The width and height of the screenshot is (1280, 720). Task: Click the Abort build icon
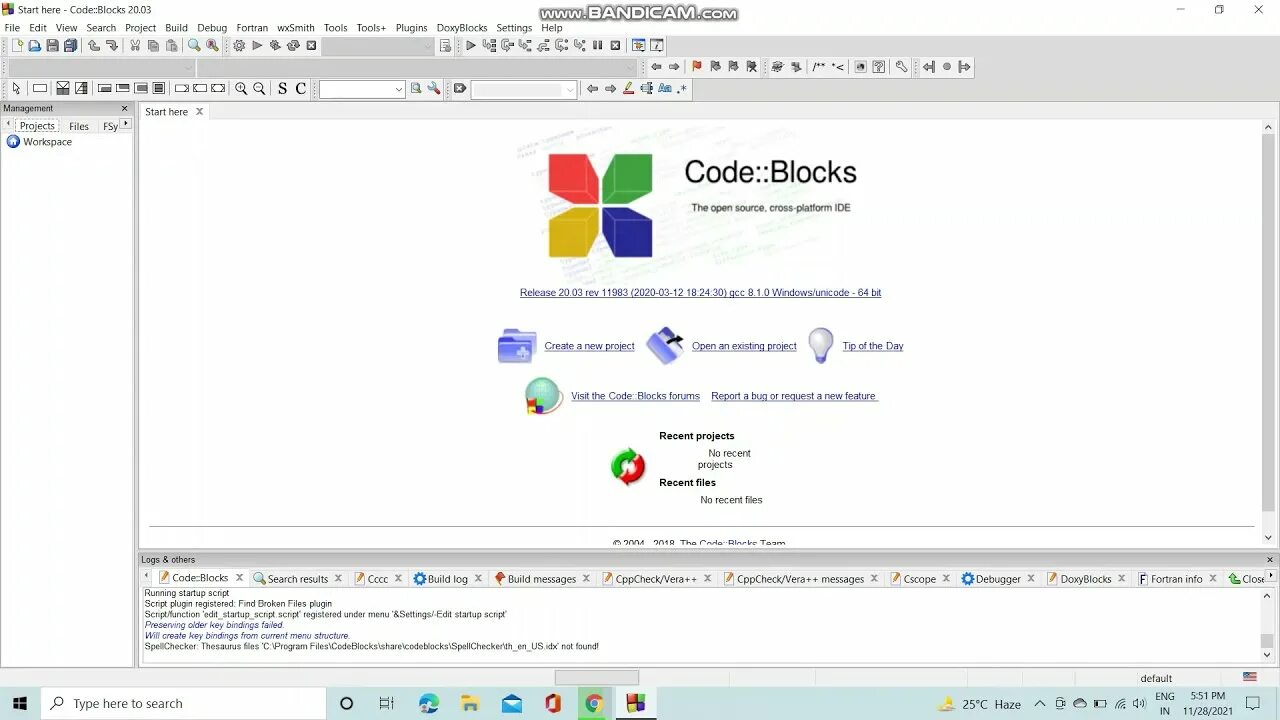click(x=311, y=45)
